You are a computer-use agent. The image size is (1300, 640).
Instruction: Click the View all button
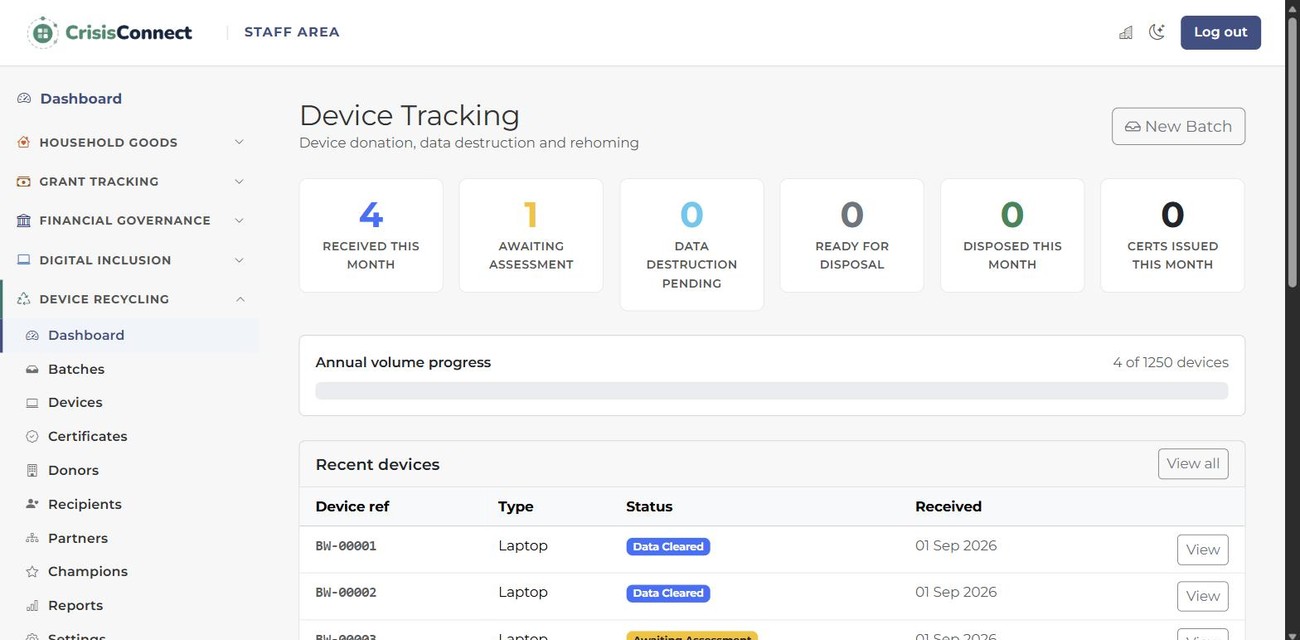tap(1193, 464)
